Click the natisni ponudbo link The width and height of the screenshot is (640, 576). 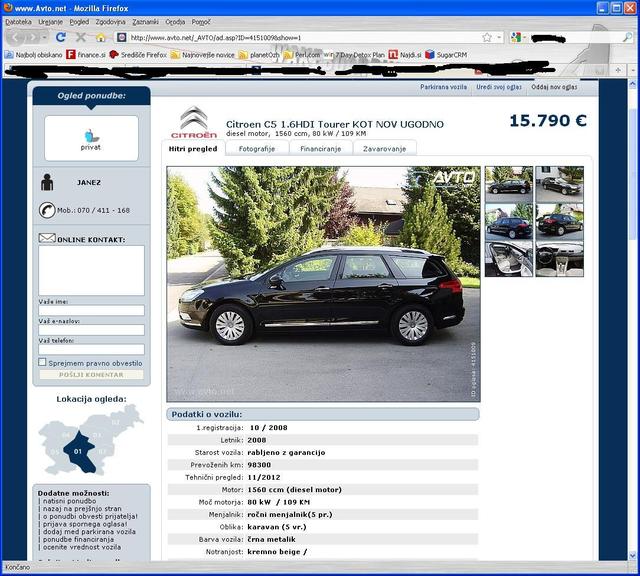tap(69, 501)
